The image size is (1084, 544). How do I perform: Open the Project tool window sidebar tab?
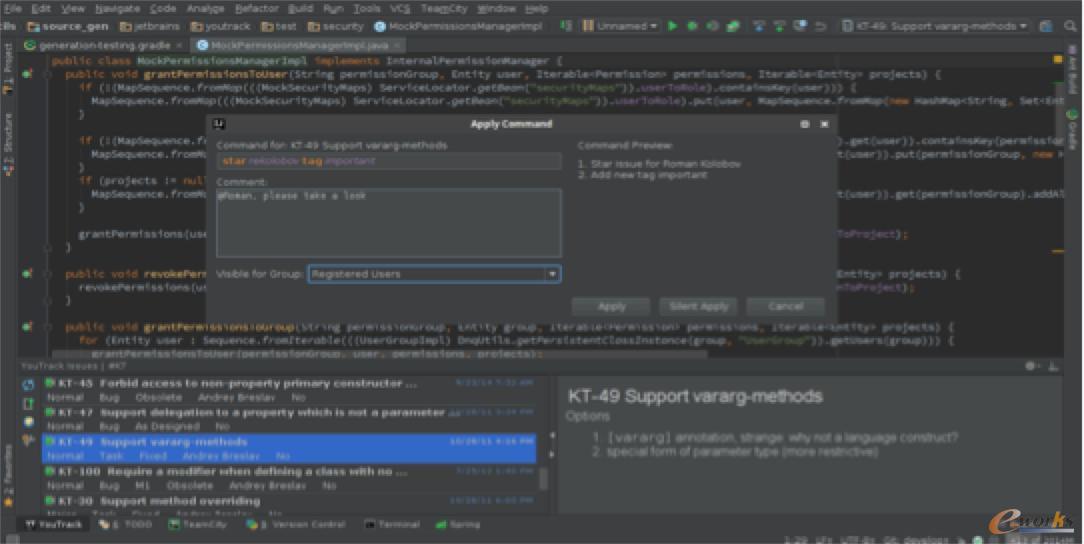tap(8, 68)
